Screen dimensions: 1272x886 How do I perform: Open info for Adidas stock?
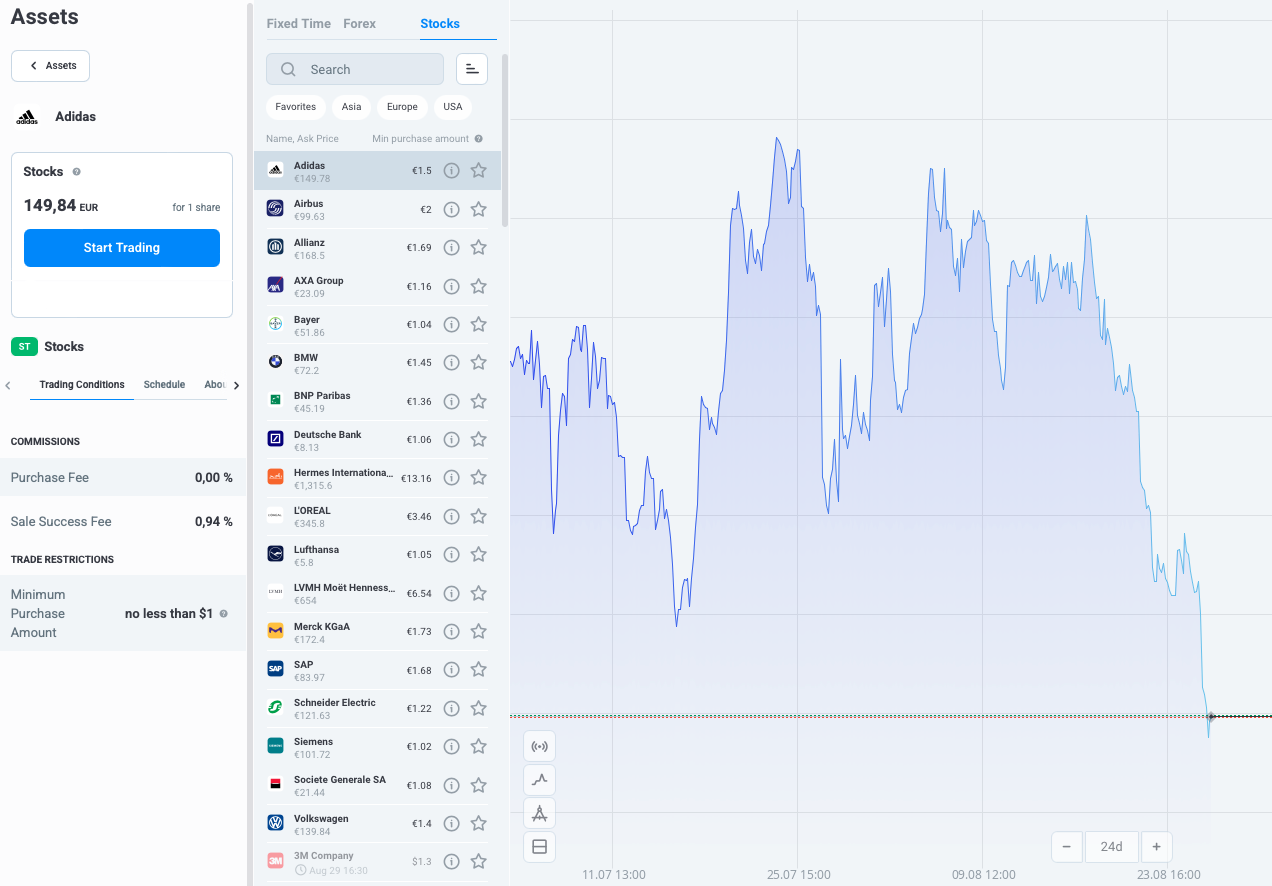click(x=451, y=171)
